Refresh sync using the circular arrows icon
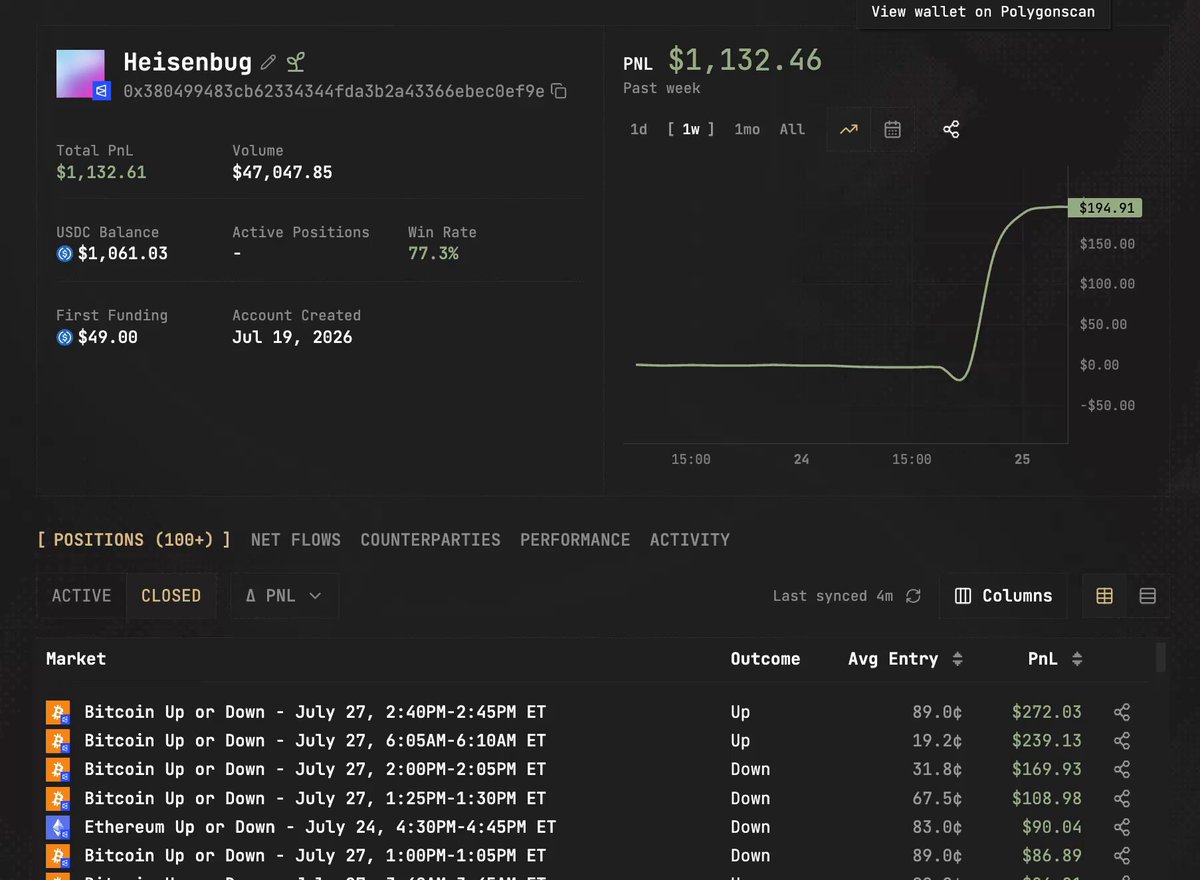1200x880 pixels. click(x=913, y=596)
